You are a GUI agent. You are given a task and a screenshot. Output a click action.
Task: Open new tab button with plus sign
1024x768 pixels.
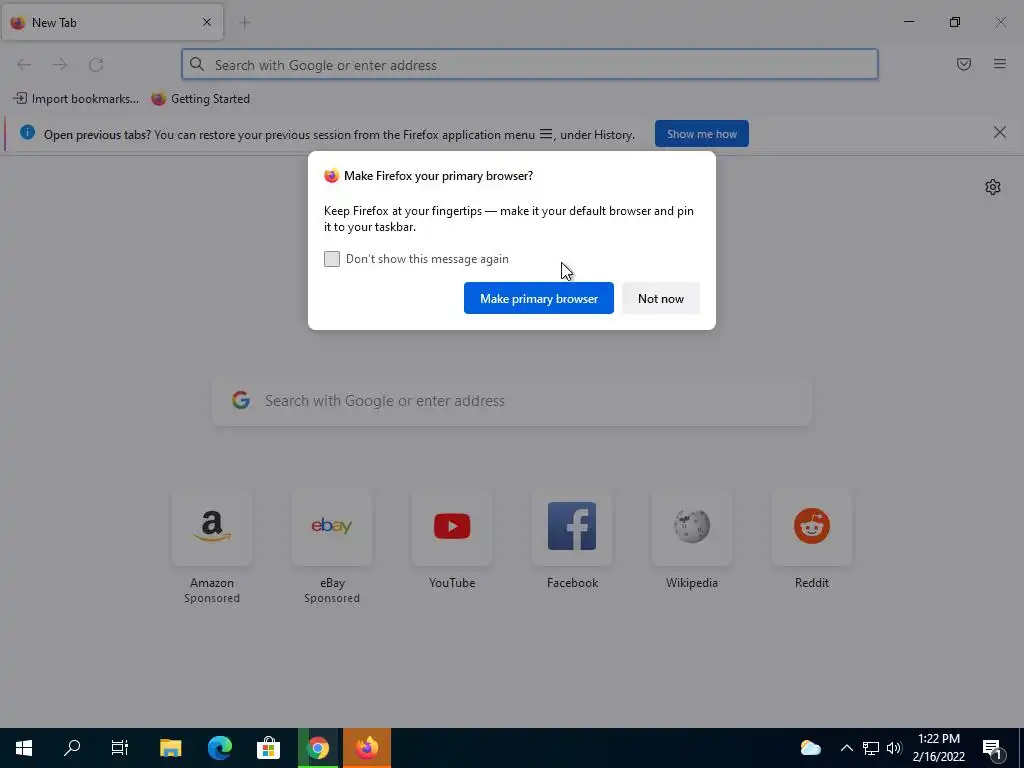[x=245, y=23]
